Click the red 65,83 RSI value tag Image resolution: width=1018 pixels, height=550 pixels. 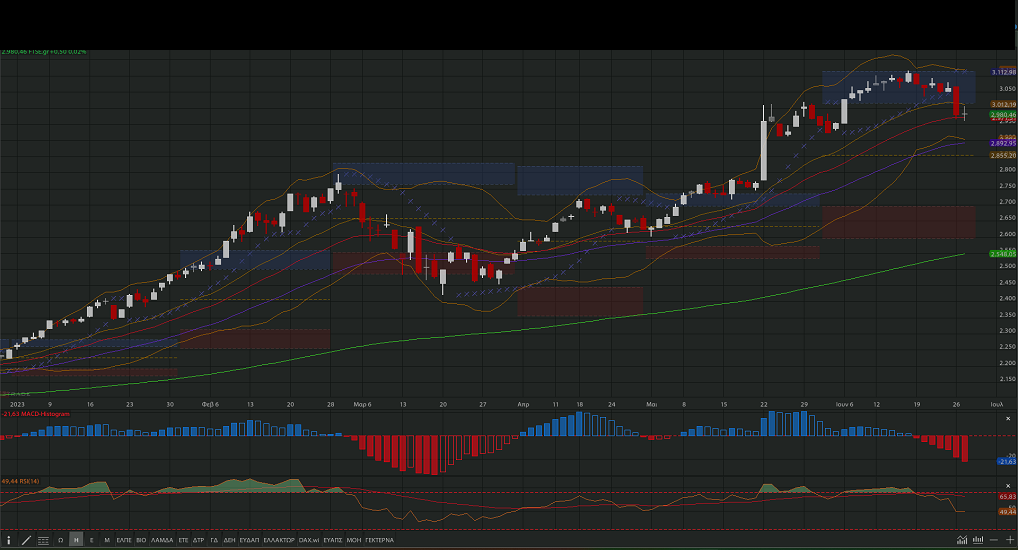pos(1007,497)
